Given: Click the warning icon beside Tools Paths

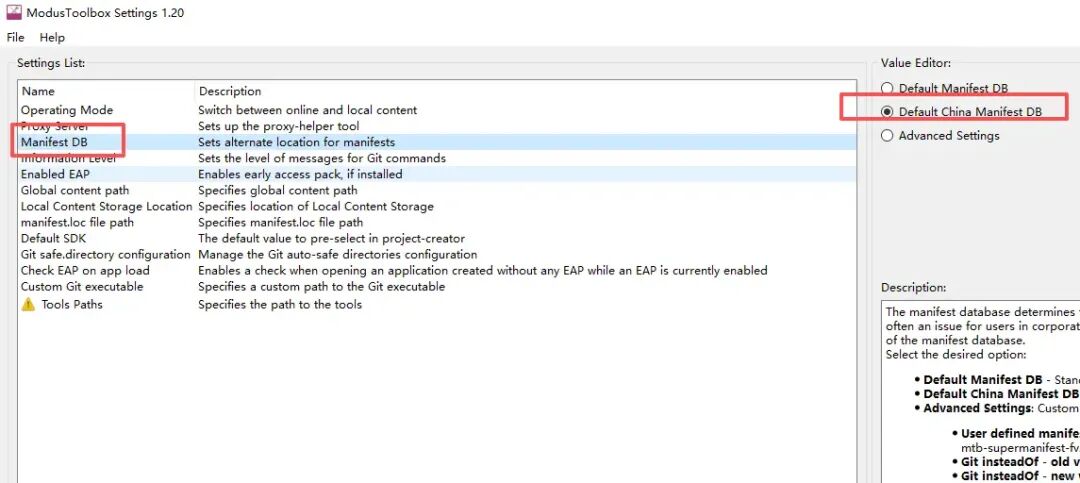Looking at the screenshot, I should click(x=28, y=305).
